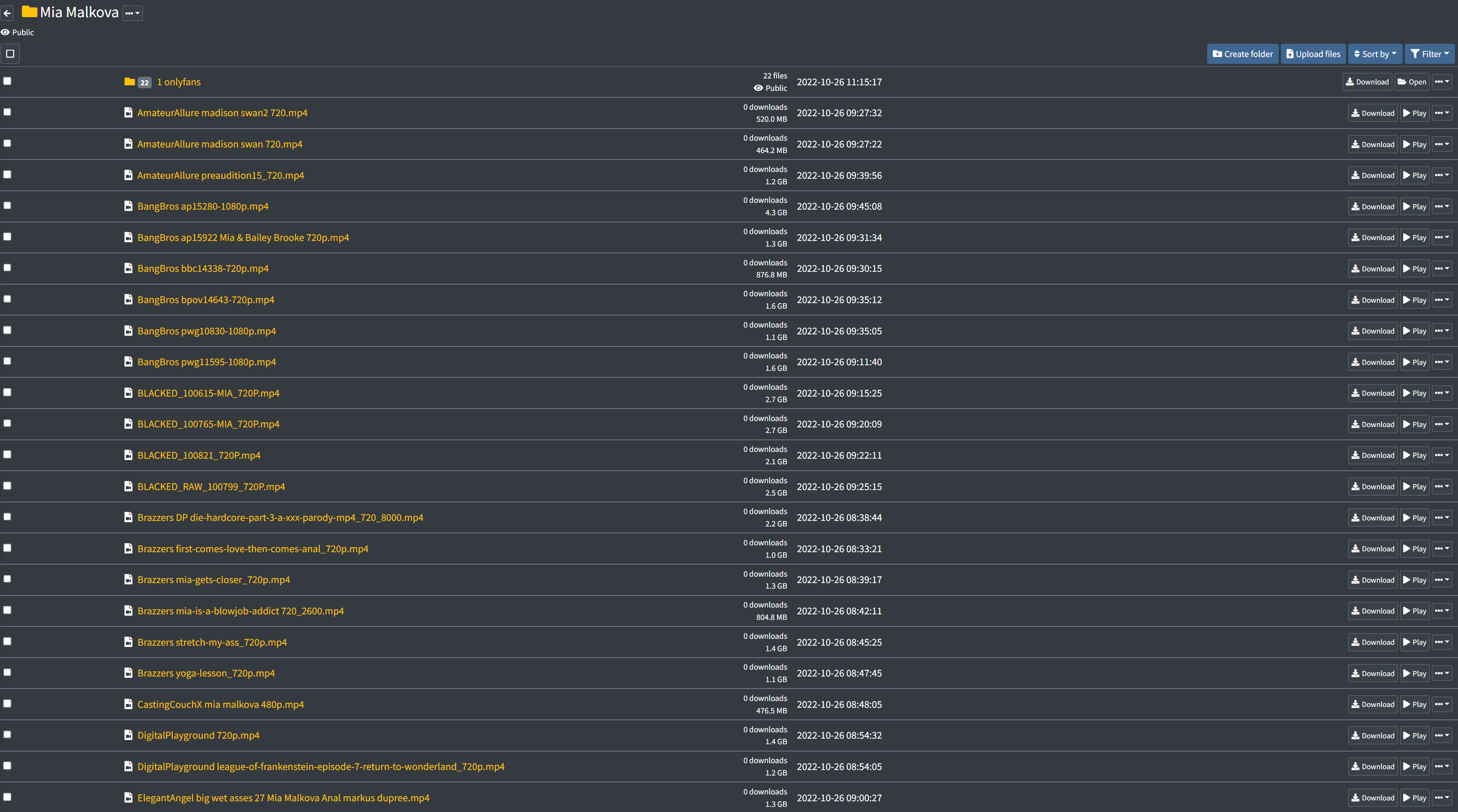Open Filter dropdown
This screenshot has height=812, width=1458.
click(x=1430, y=54)
